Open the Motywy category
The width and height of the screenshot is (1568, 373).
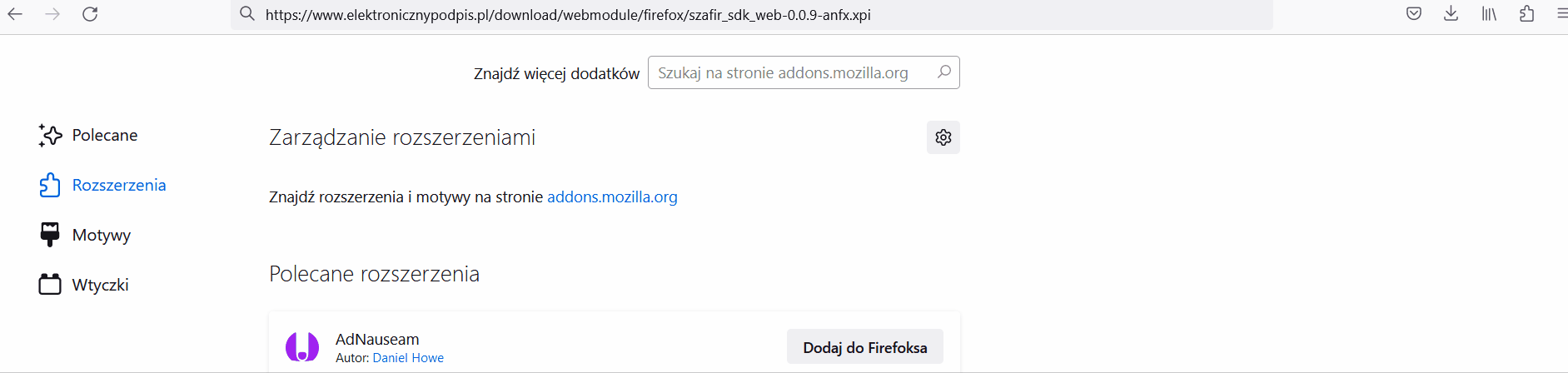[101, 235]
